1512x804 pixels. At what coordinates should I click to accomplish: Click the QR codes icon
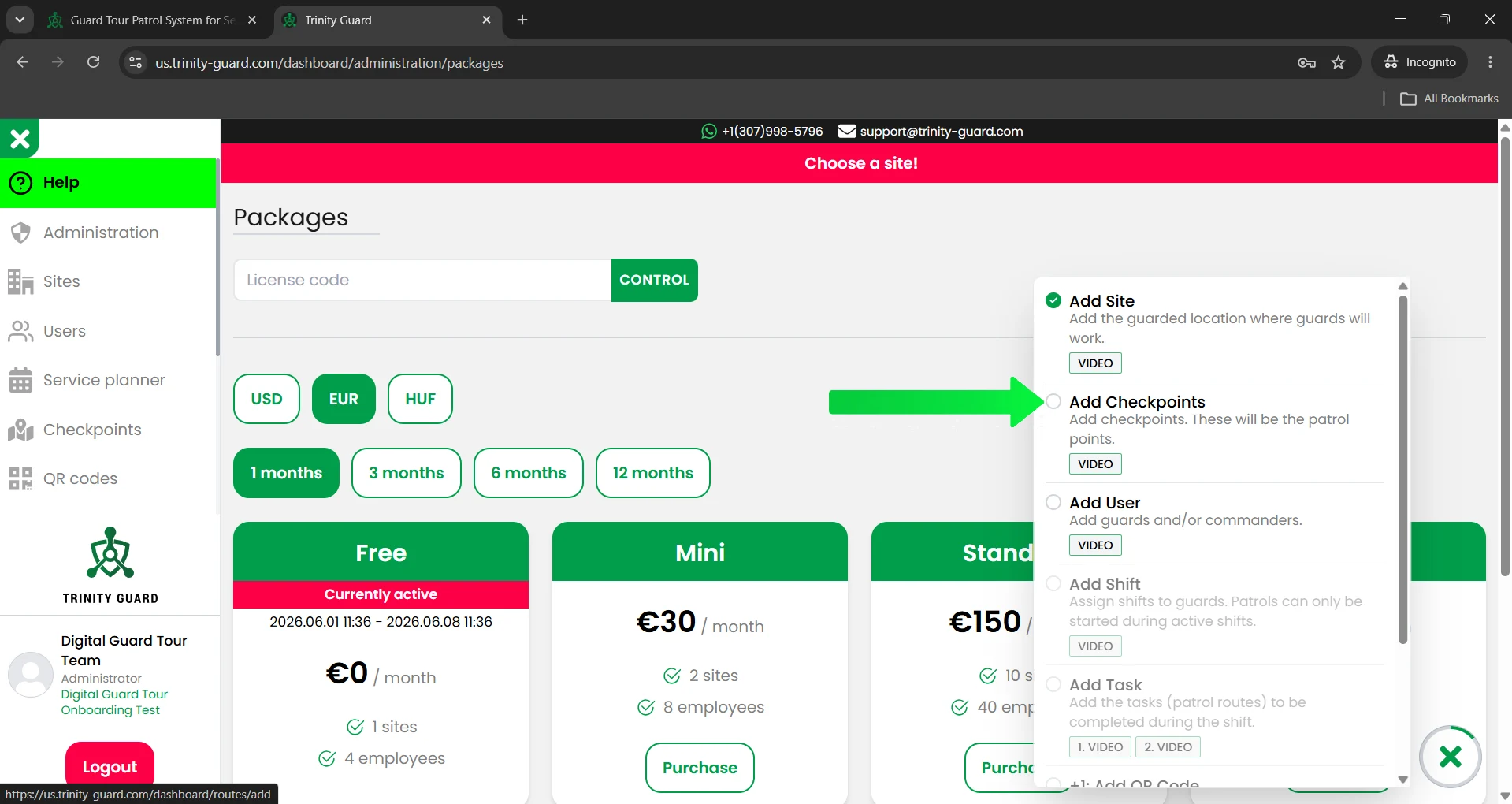(20, 478)
